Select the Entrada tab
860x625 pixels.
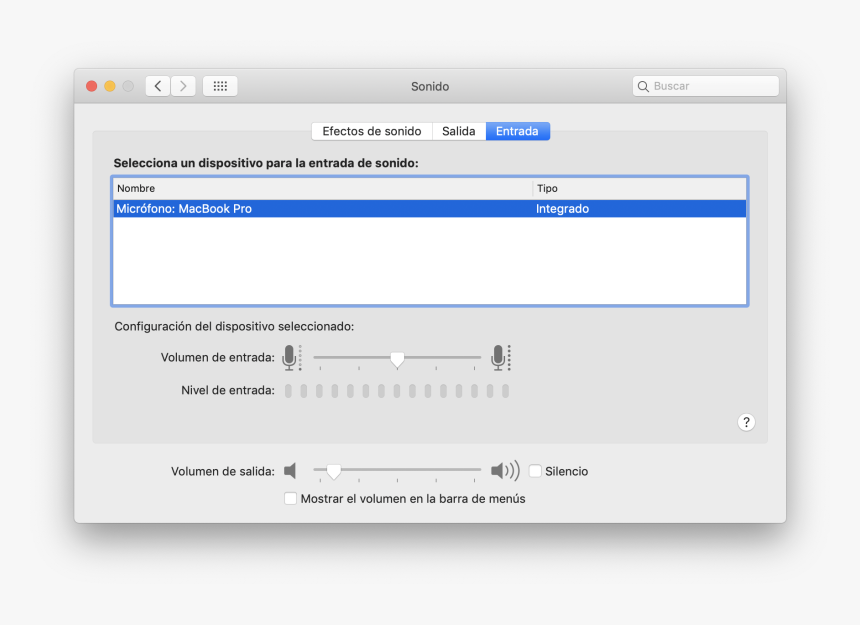coord(517,131)
